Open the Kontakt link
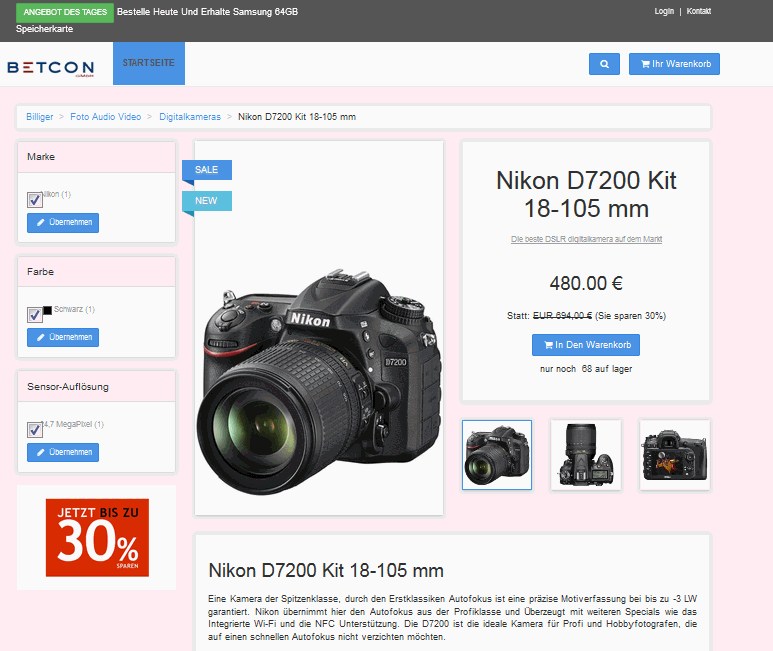 (699, 11)
